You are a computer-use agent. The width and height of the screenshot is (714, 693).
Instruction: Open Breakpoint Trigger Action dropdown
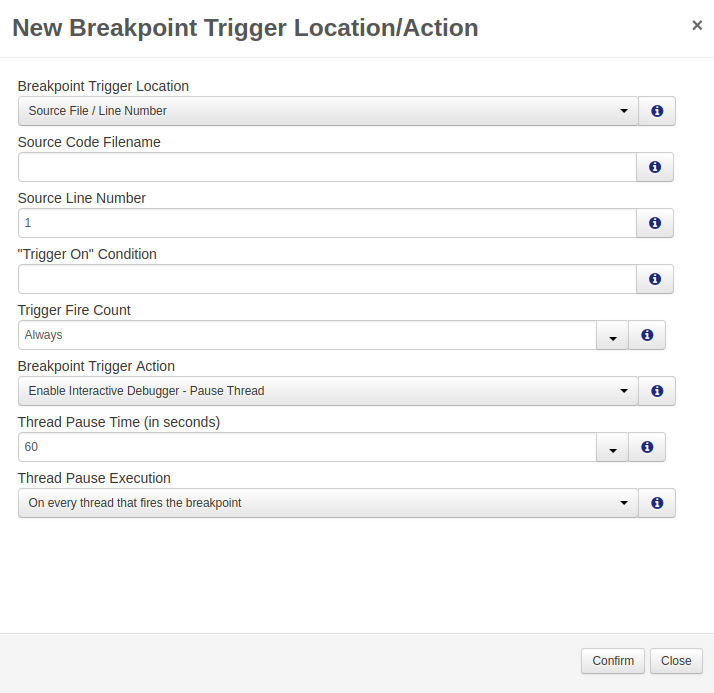328,391
